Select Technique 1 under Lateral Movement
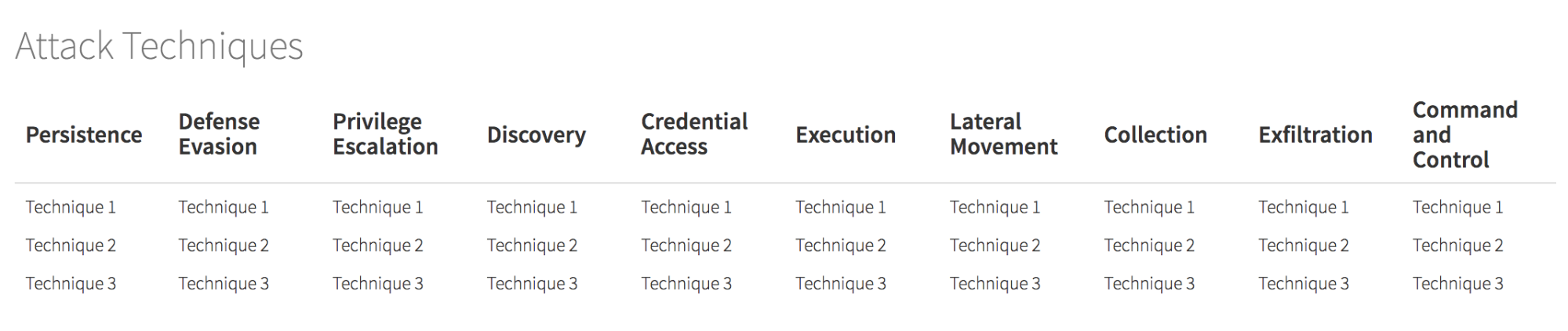 pyautogui.click(x=995, y=207)
